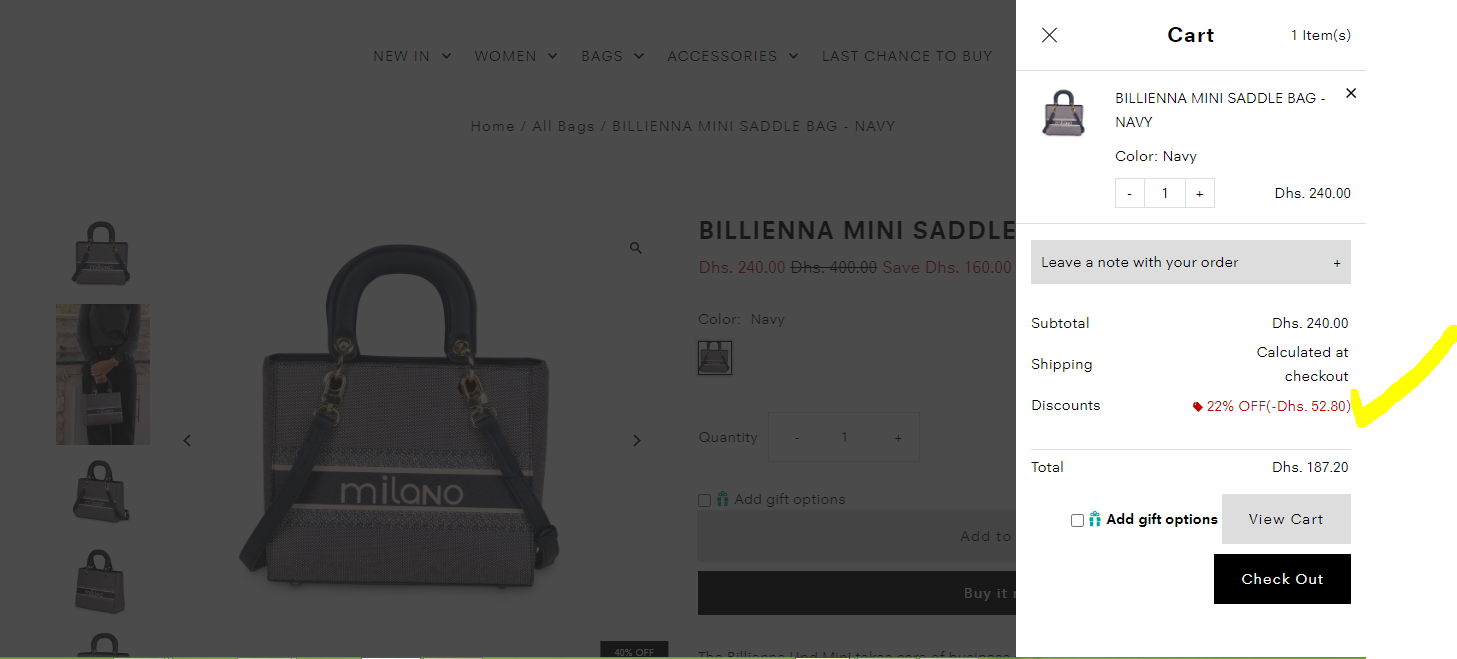This screenshot has width=1457, height=659.
Task: Click the zoom magnifier on product image
Action: (x=635, y=248)
